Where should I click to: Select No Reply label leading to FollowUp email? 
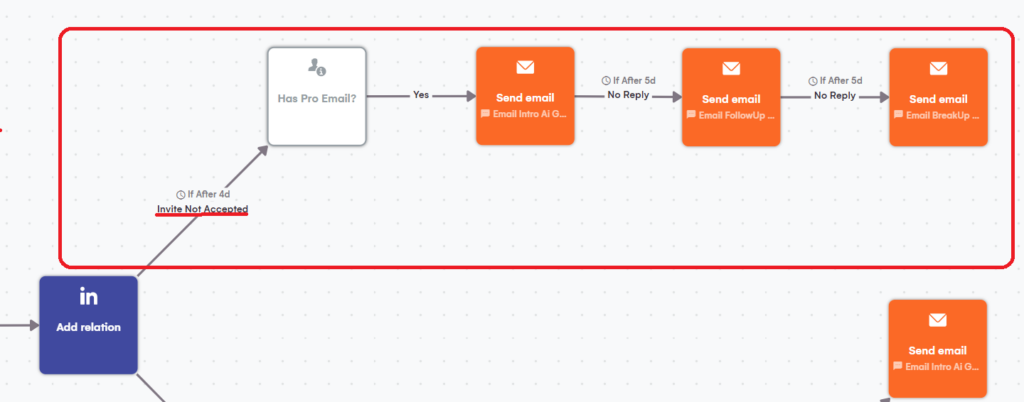pos(628,96)
